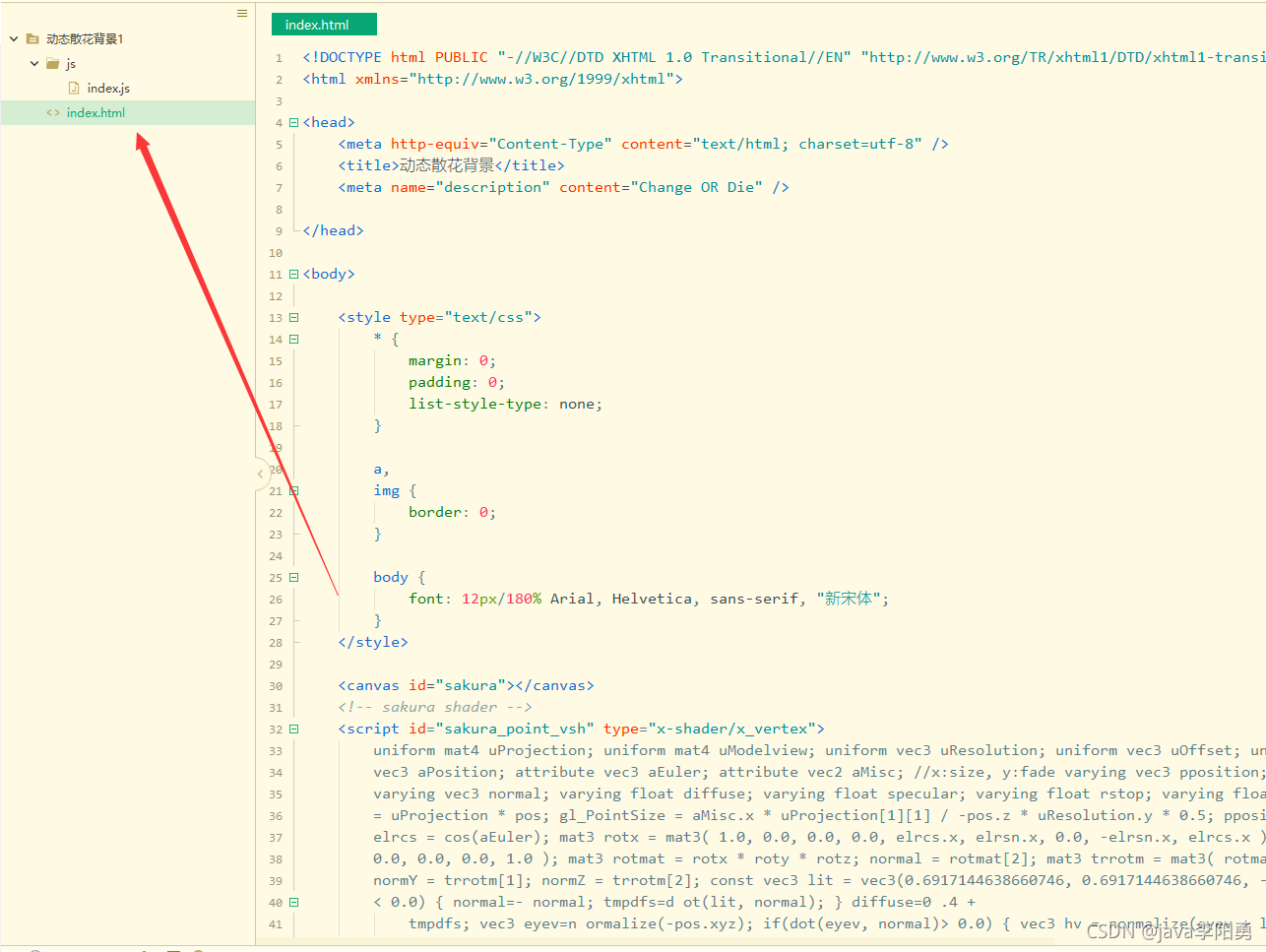Viewport: 1266px width, 952px height.
Task: Click the 动态散花背景1 project folder icon
Action: 32,39
